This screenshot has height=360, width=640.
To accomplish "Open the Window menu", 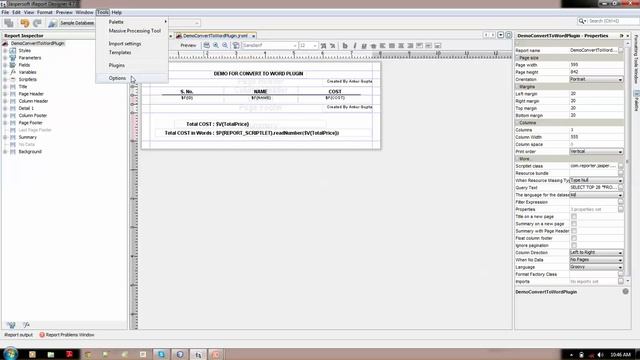I will [84, 13].
